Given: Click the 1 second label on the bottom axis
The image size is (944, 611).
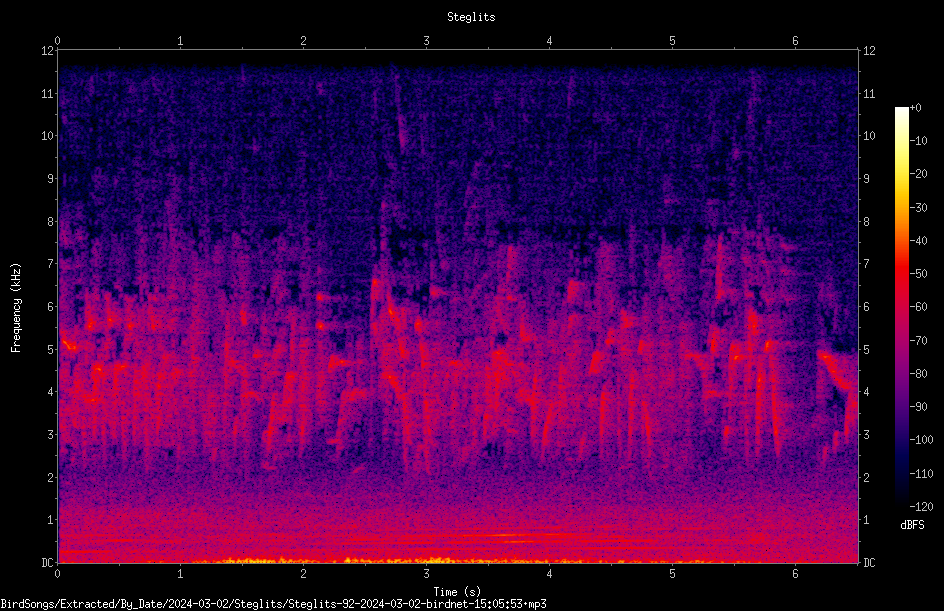Looking at the screenshot, I should [180, 574].
